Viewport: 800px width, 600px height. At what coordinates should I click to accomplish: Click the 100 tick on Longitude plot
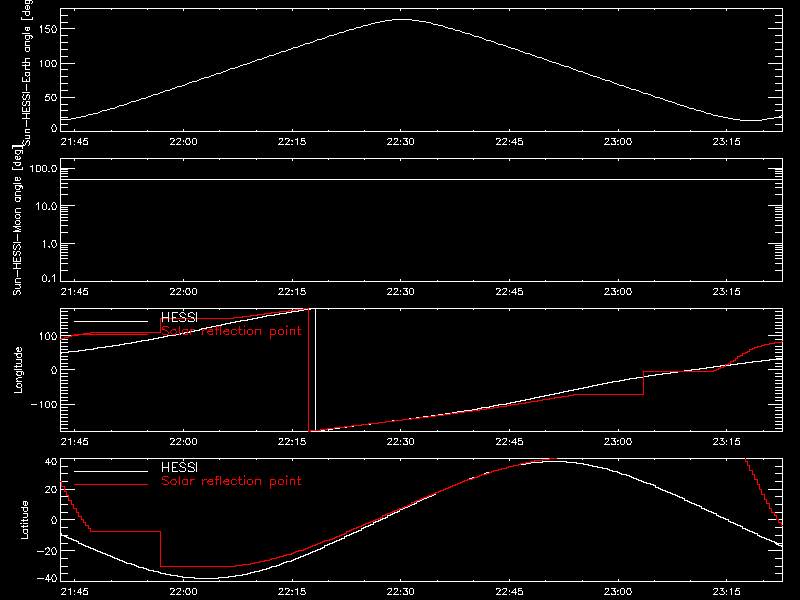[x=49, y=336]
